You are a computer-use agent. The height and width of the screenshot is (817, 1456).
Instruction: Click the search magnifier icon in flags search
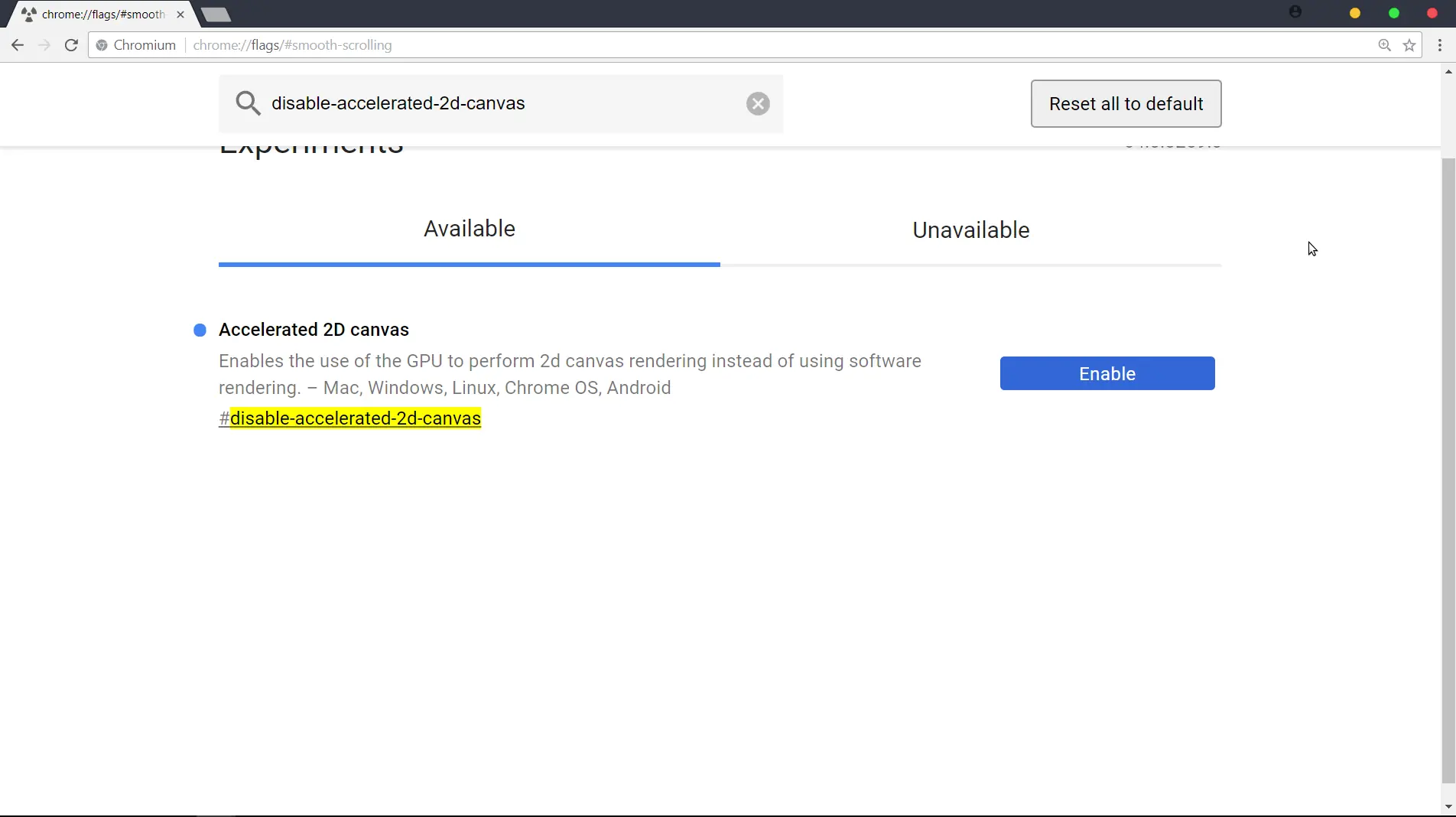(x=248, y=103)
